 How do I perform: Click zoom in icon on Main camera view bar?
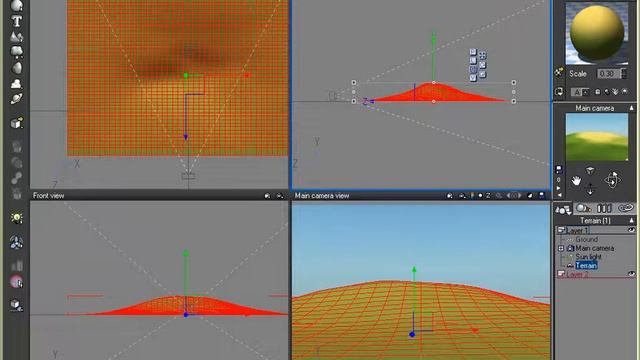pyautogui.click(x=450, y=196)
